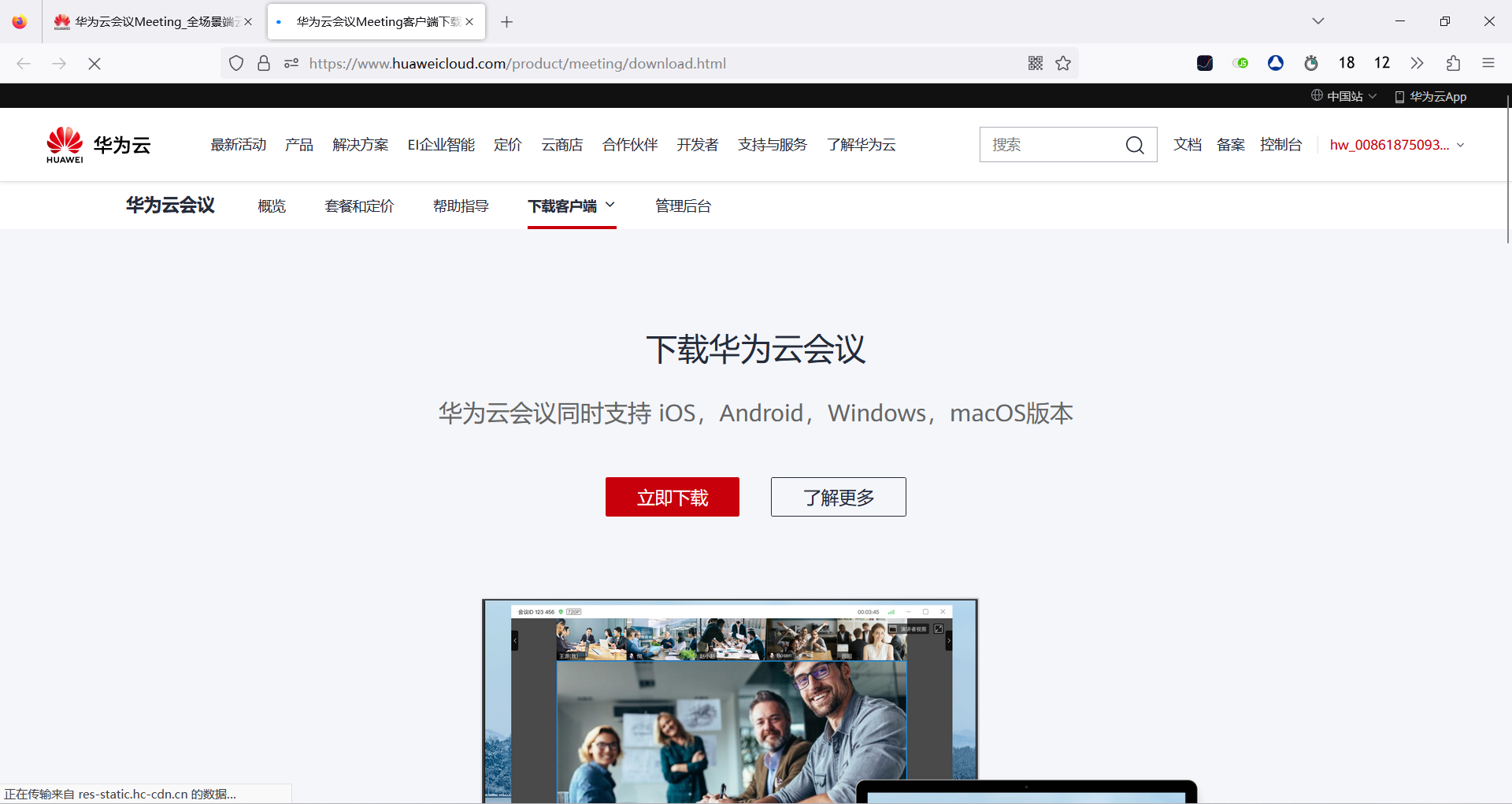
Task: Show more toolbar tools via double chevron
Action: [x=1417, y=64]
